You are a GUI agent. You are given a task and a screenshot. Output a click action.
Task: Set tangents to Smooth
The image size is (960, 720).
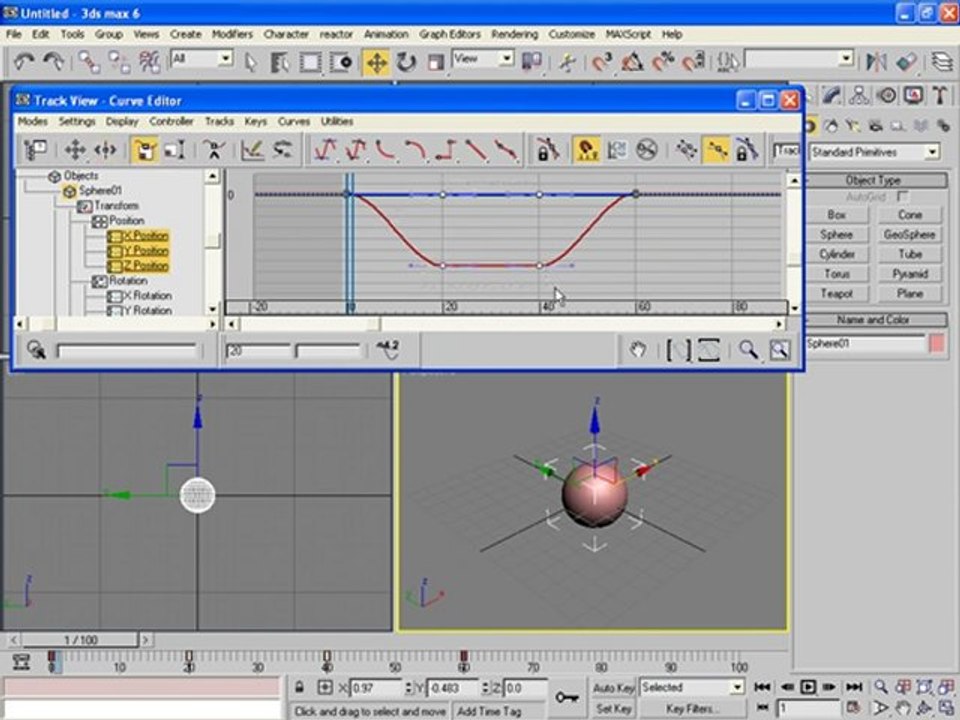(x=506, y=149)
